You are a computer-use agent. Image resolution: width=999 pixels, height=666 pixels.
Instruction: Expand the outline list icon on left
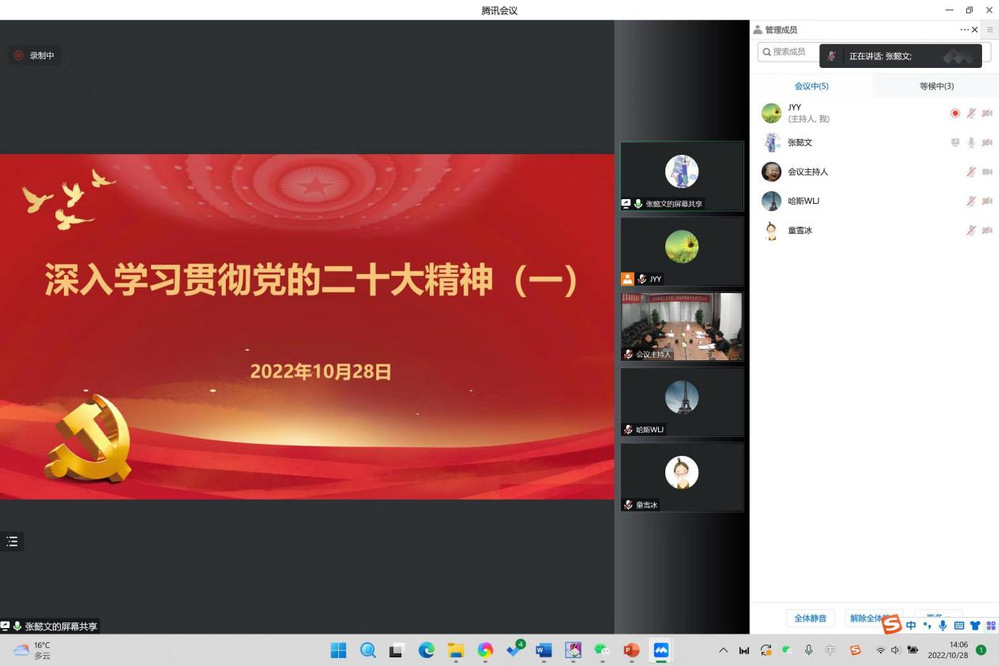click(11, 541)
